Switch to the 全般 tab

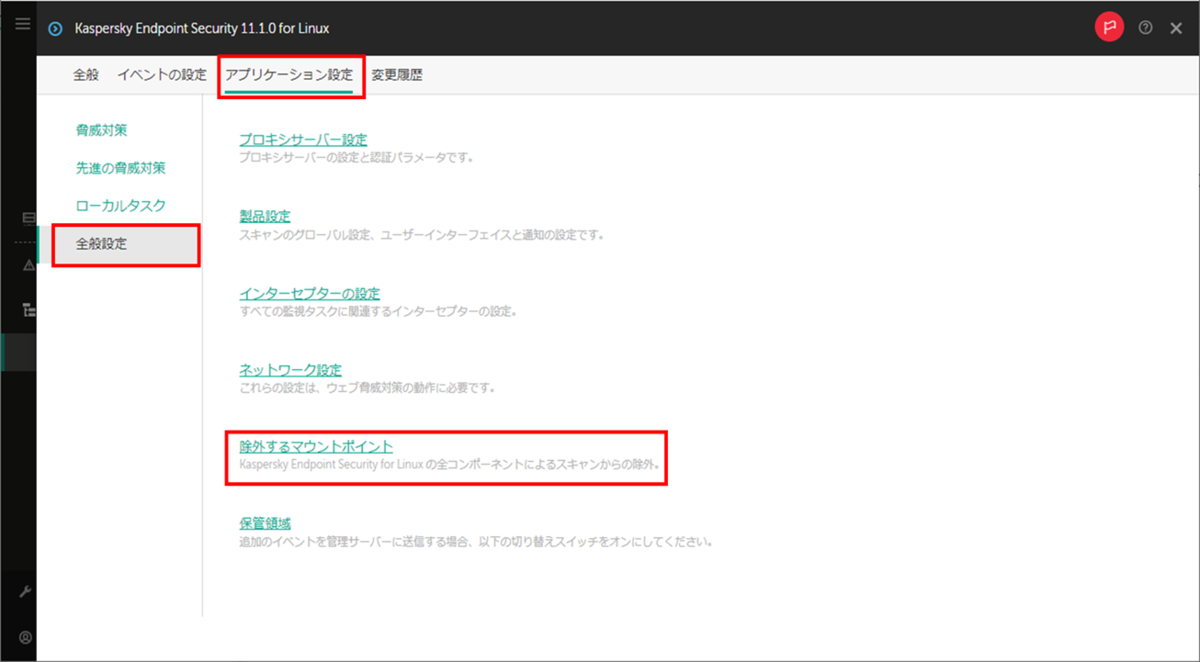(86, 75)
